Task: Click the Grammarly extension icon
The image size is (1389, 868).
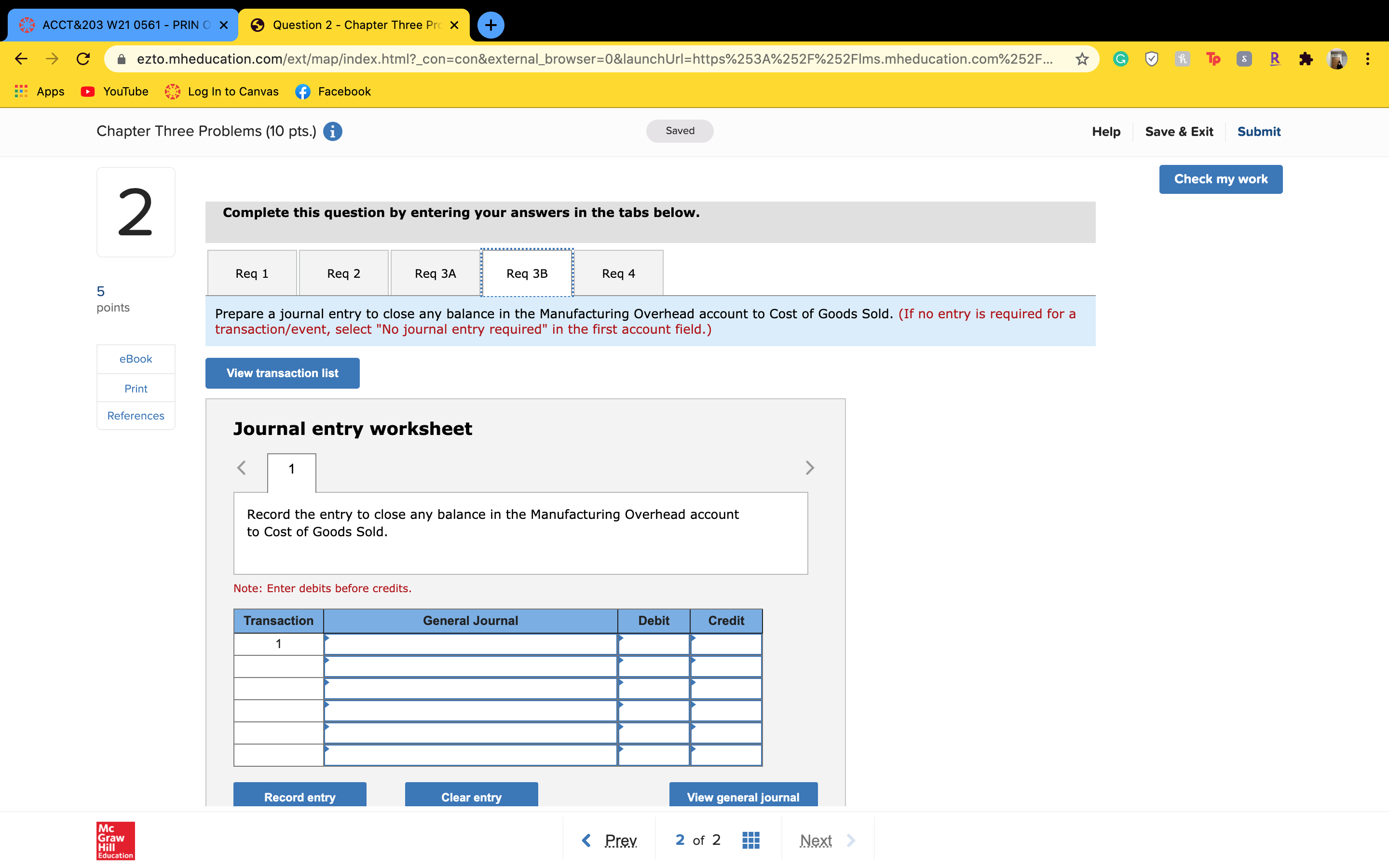Action: click(x=1120, y=58)
